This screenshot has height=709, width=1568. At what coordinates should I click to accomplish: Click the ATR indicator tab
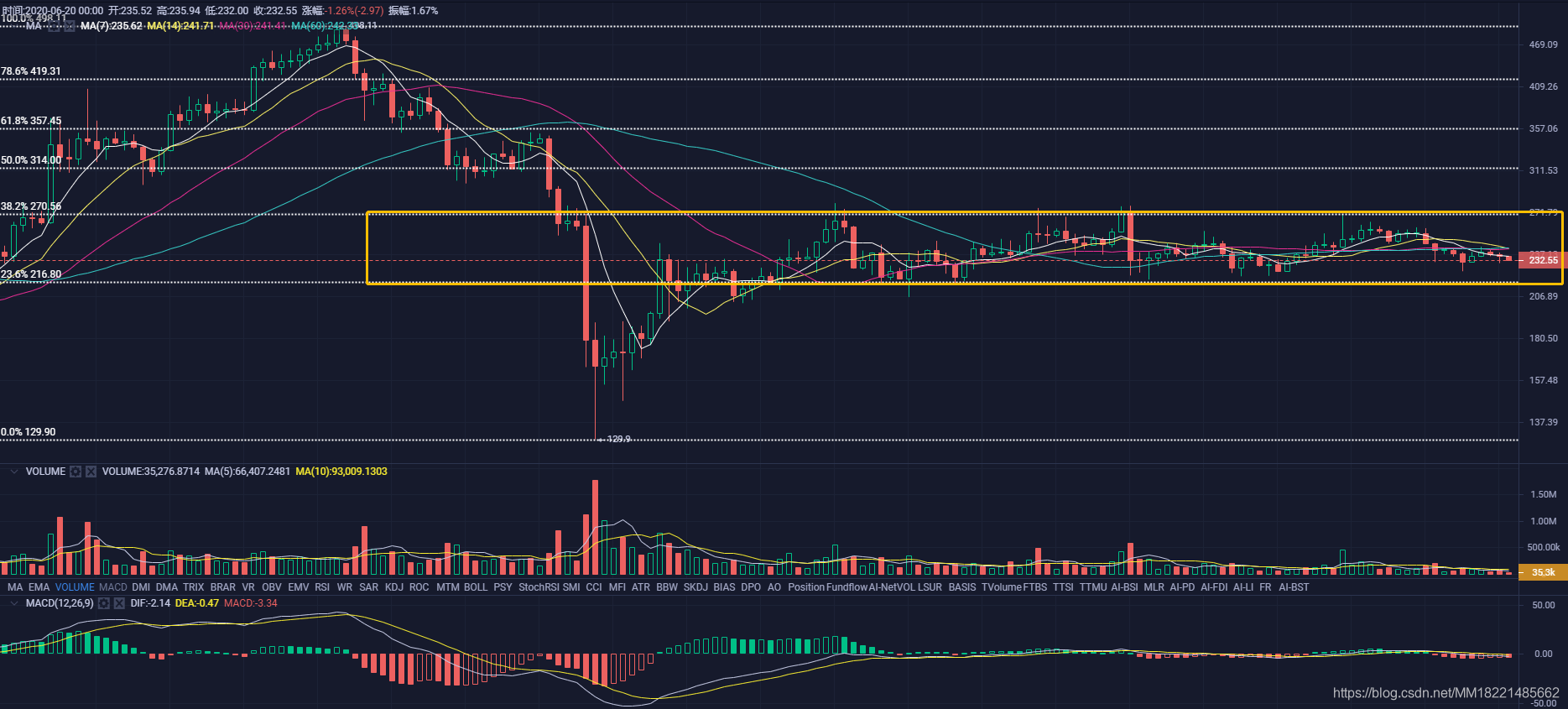click(x=641, y=587)
